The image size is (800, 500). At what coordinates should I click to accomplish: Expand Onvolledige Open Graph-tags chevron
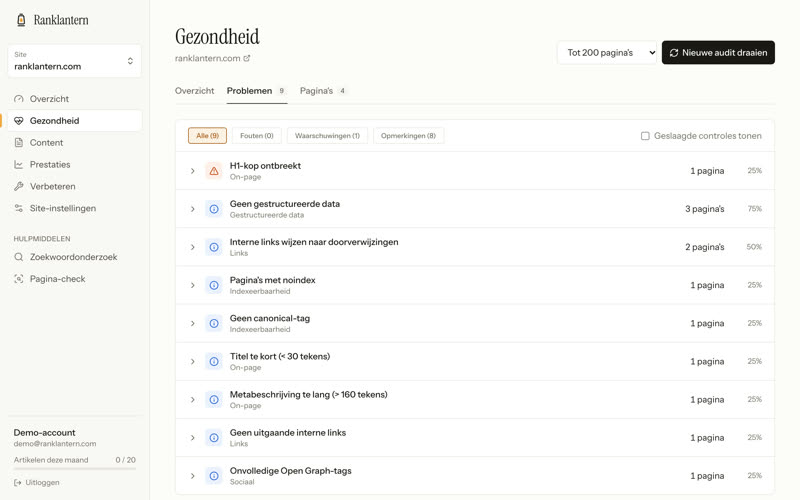coord(192,476)
